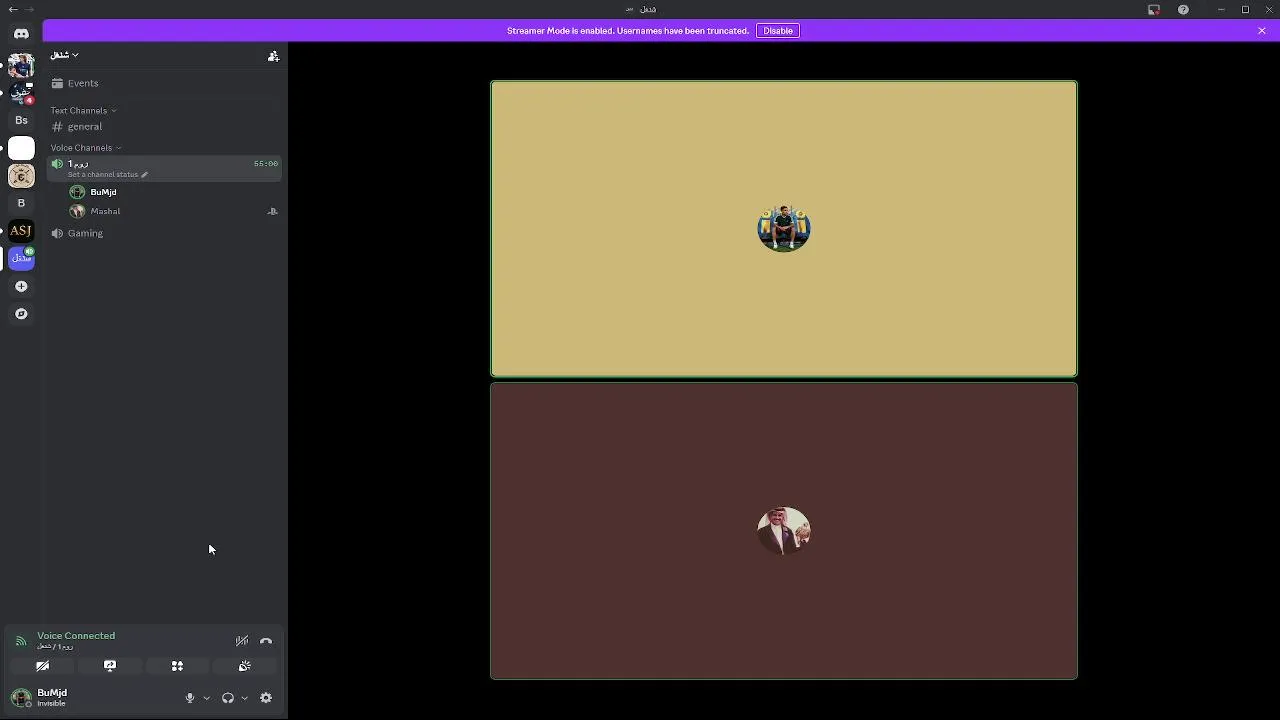Click PlayStation icon next to Mashal

point(272,212)
